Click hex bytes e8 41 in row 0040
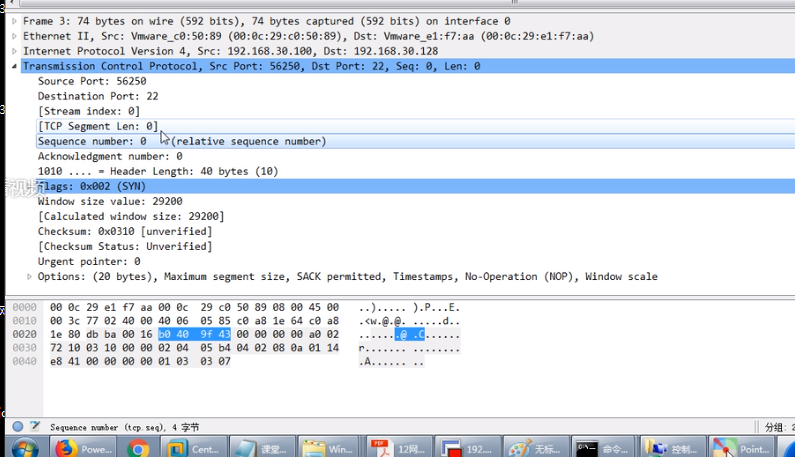 click(x=64, y=361)
